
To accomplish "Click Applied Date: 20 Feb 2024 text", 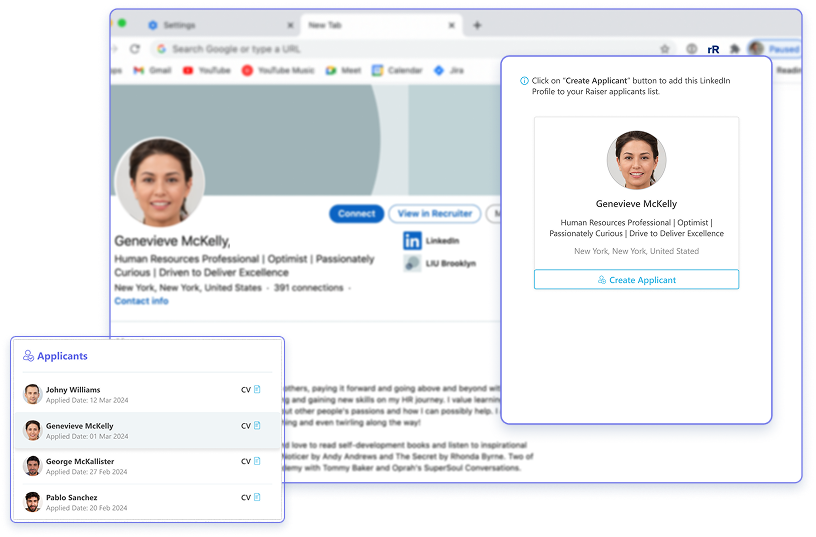I will tap(86, 508).
